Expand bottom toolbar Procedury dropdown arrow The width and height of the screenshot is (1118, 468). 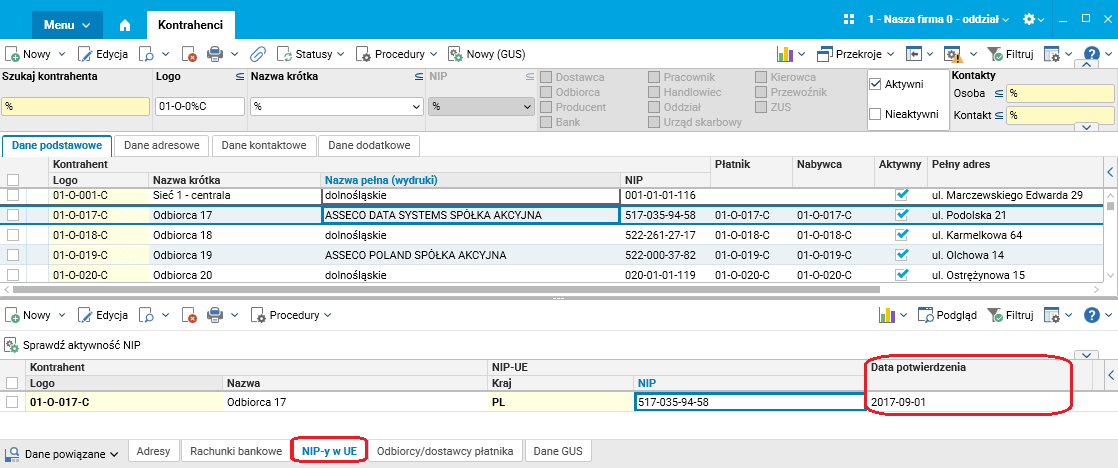[327, 315]
